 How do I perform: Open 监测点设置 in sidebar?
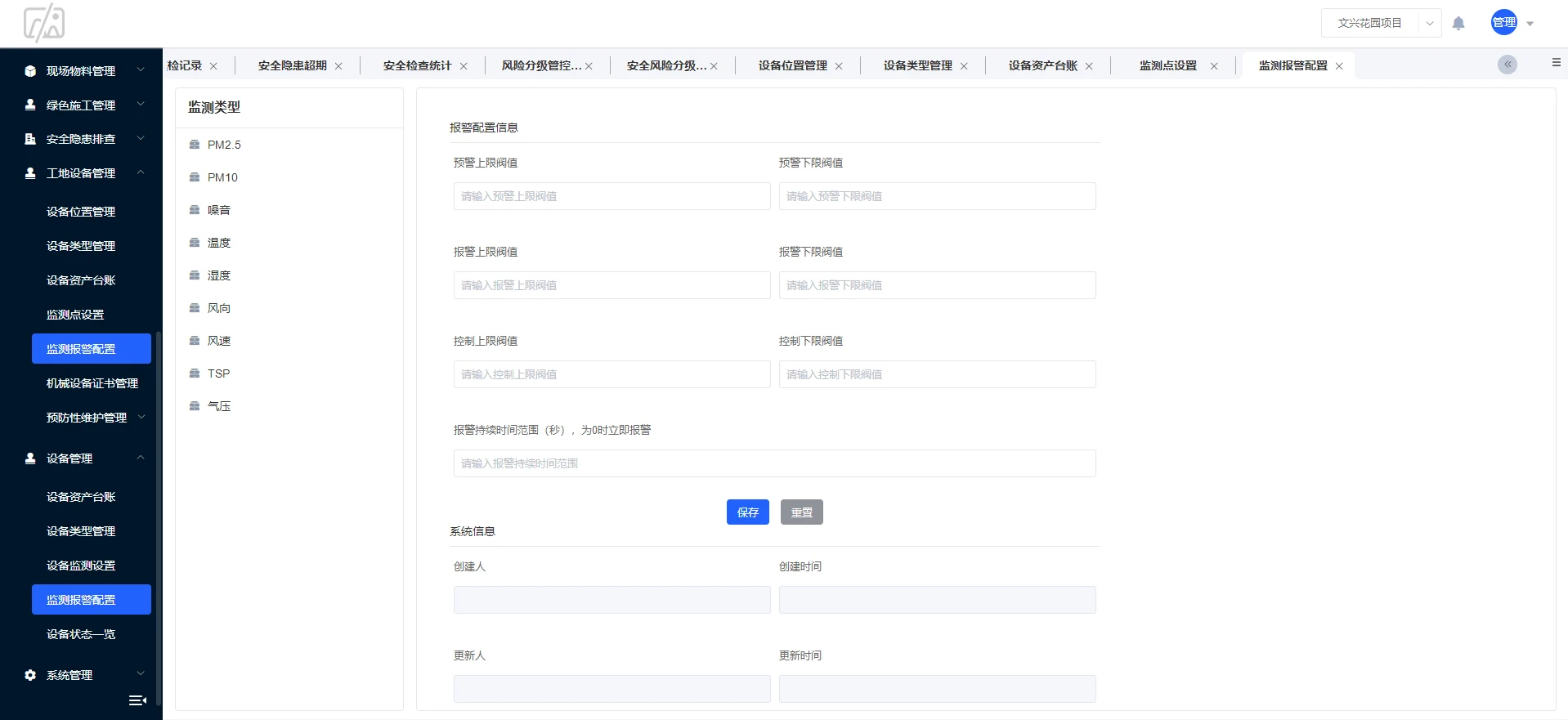coord(75,315)
